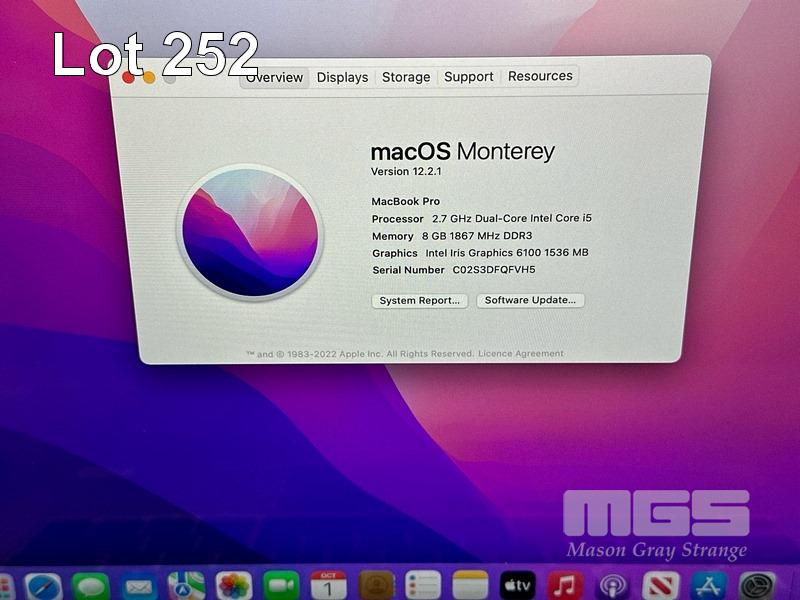Open the Storage tab

tap(406, 77)
